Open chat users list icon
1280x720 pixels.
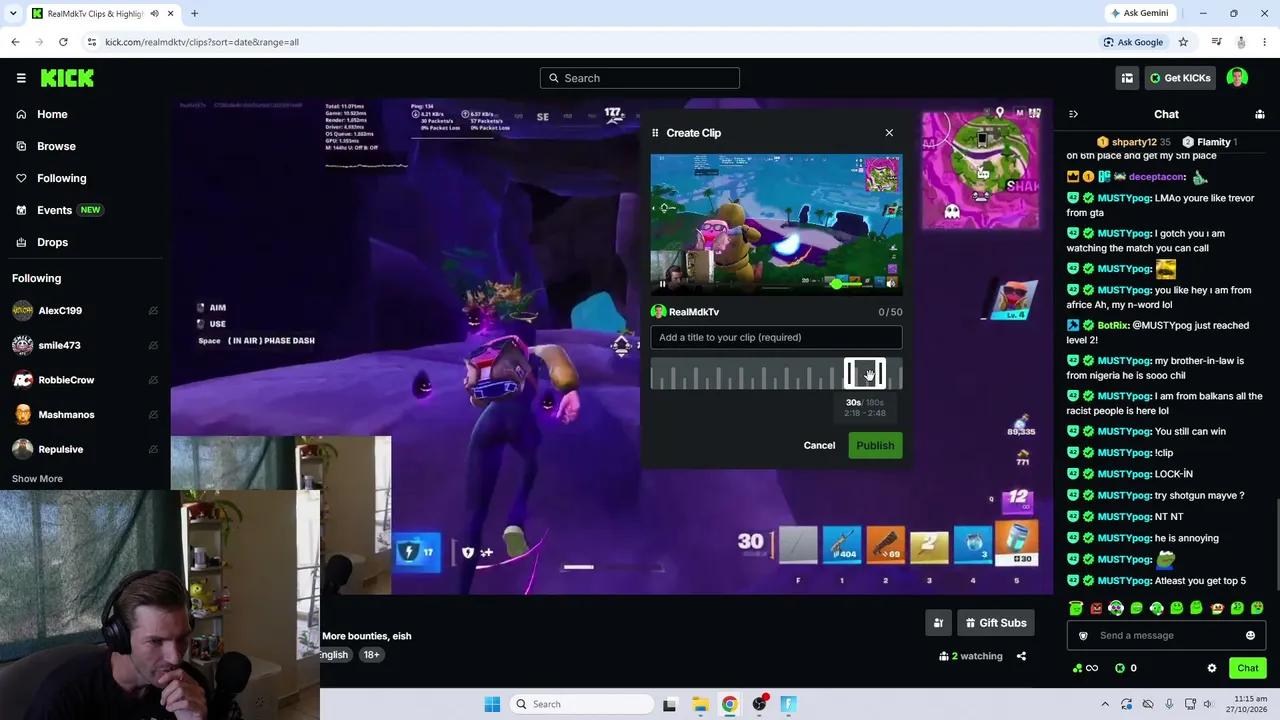[1260, 114]
